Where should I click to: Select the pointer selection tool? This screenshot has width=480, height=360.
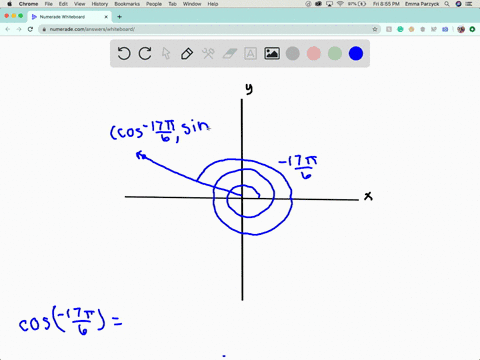coord(166,53)
